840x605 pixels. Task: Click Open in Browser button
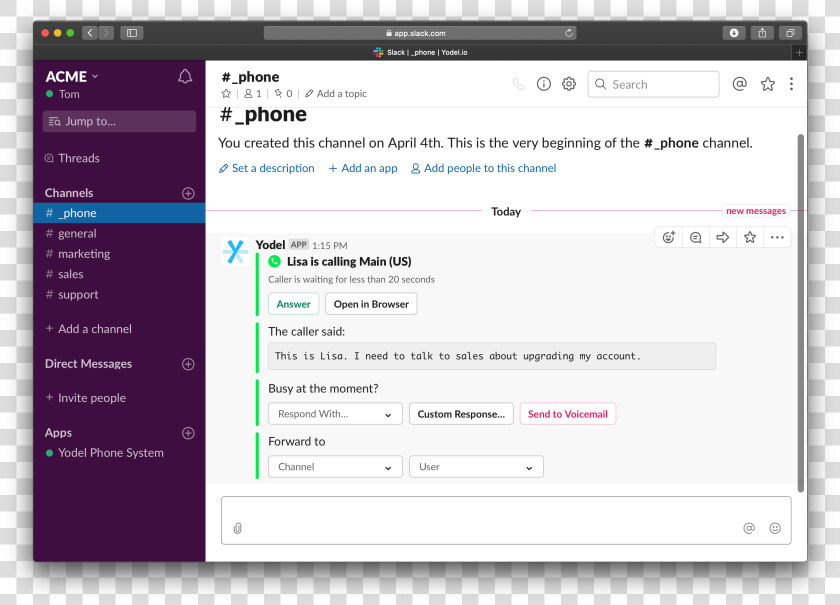(x=371, y=304)
